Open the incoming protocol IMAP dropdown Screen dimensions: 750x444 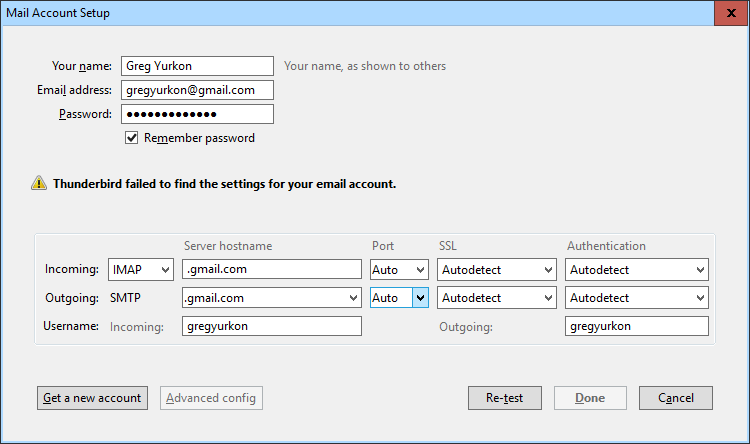tap(140, 270)
